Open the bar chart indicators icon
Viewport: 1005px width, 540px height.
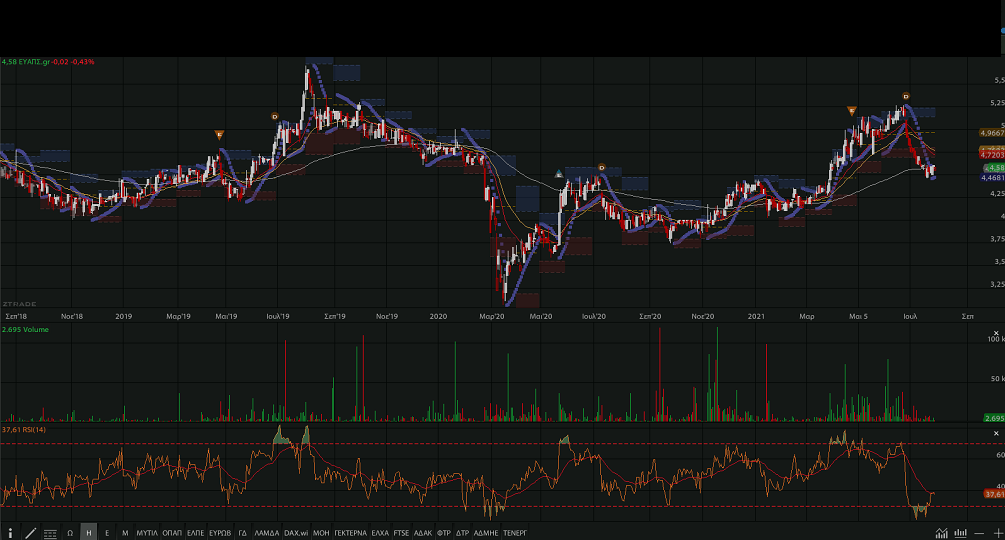tap(960, 533)
